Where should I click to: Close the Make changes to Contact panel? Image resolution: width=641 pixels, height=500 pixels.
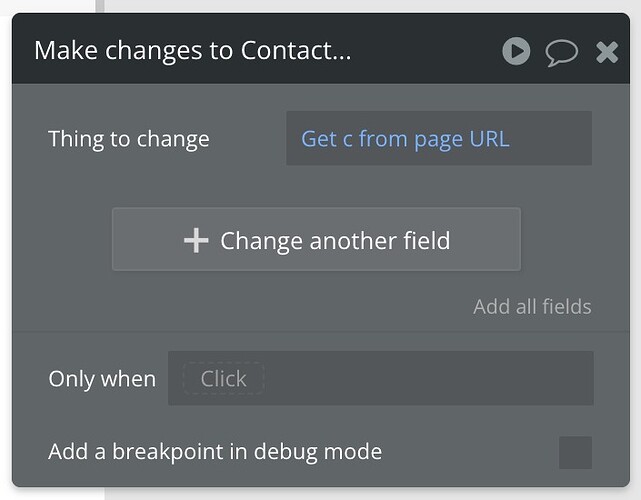pos(607,52)
